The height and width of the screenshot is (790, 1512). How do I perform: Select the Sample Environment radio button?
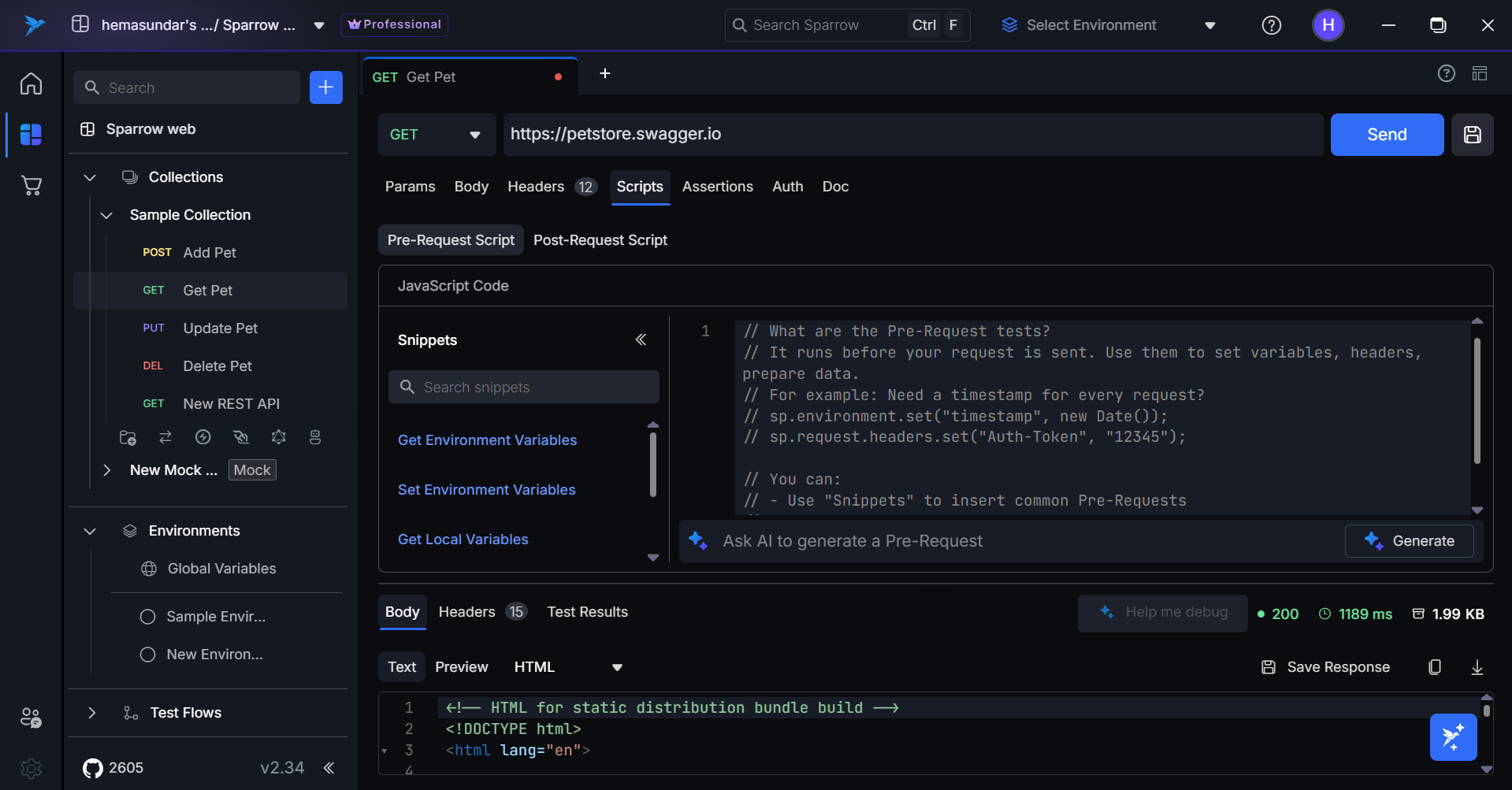coord(147,617)
